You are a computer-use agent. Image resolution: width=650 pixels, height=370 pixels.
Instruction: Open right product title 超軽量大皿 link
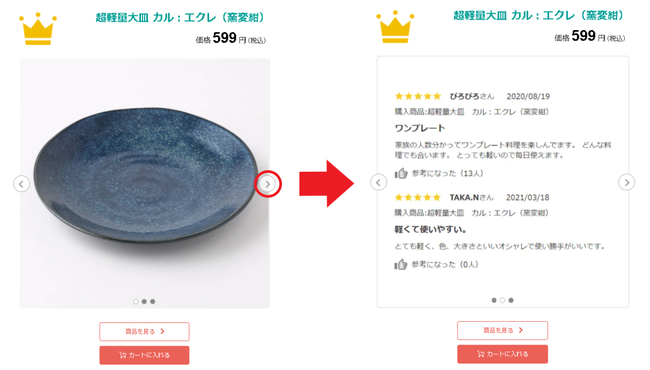(538, 15)
